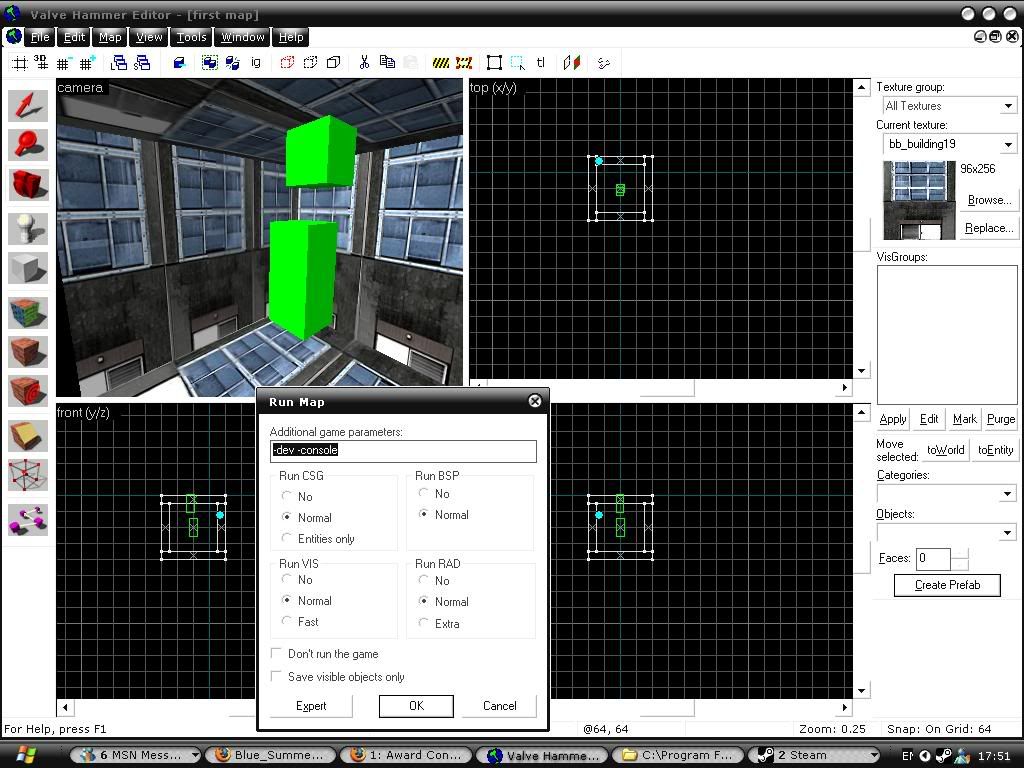The image size is (1024, 768).
Task: Select the red arrow Selection tool
Action: pos(28,106)
